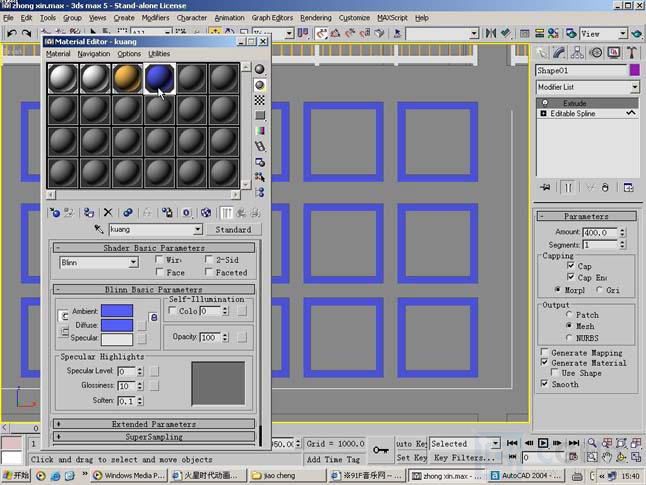Expand SuperSampling rollout
This screenshot has height=485, width=646.
(154, 436)
